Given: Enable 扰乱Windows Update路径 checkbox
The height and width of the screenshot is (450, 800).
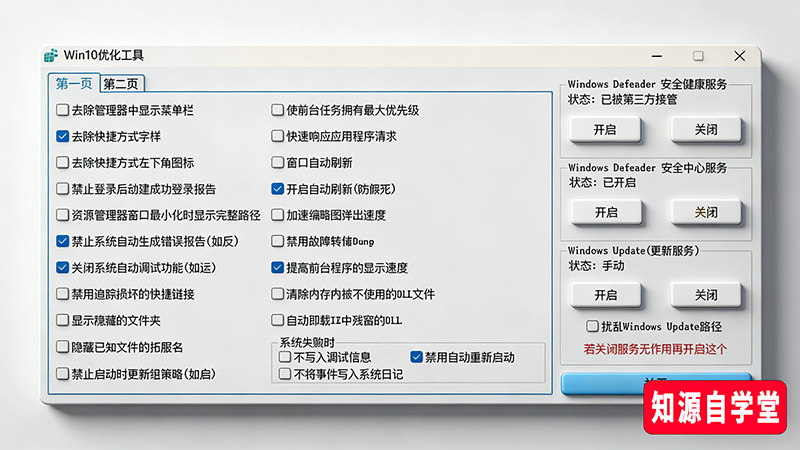Looking at the screenshot, I should coord(592,326).
